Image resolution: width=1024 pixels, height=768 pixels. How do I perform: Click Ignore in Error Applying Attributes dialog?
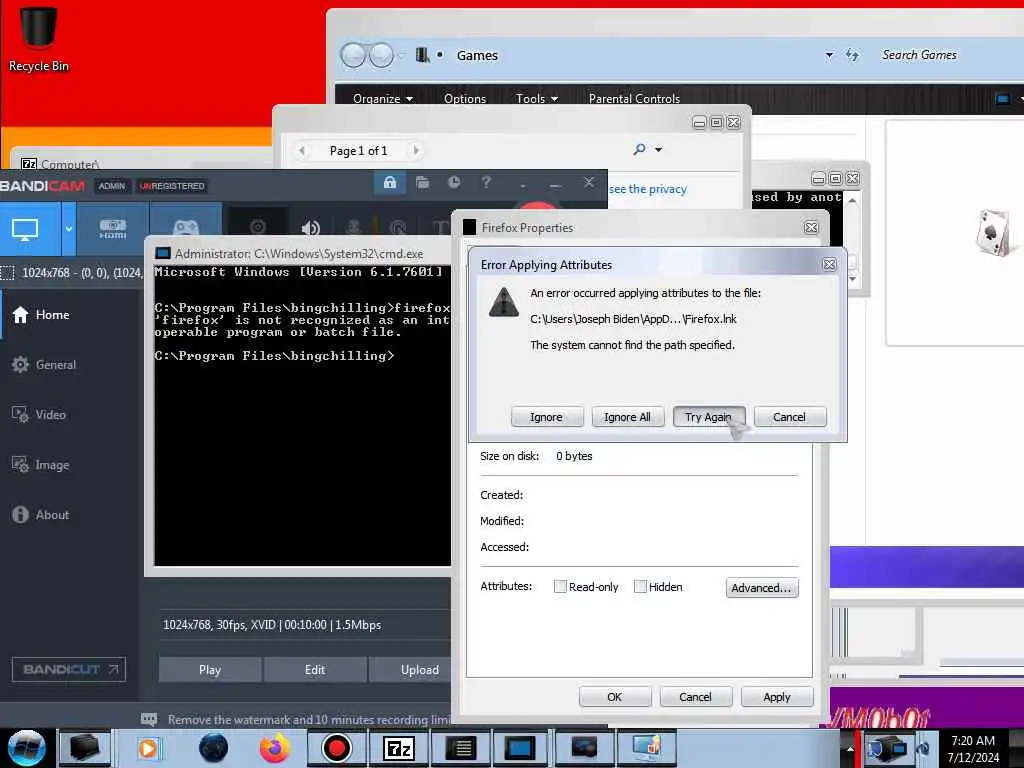(547, 417)
